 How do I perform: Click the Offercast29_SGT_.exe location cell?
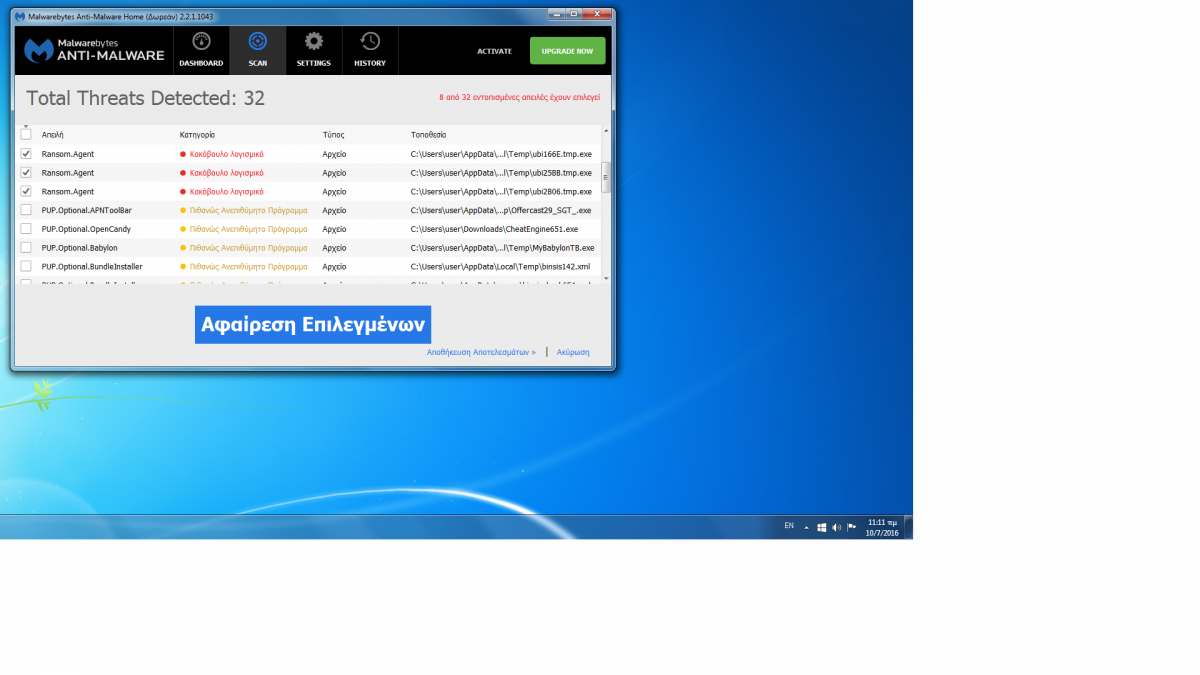coord(501,210)
